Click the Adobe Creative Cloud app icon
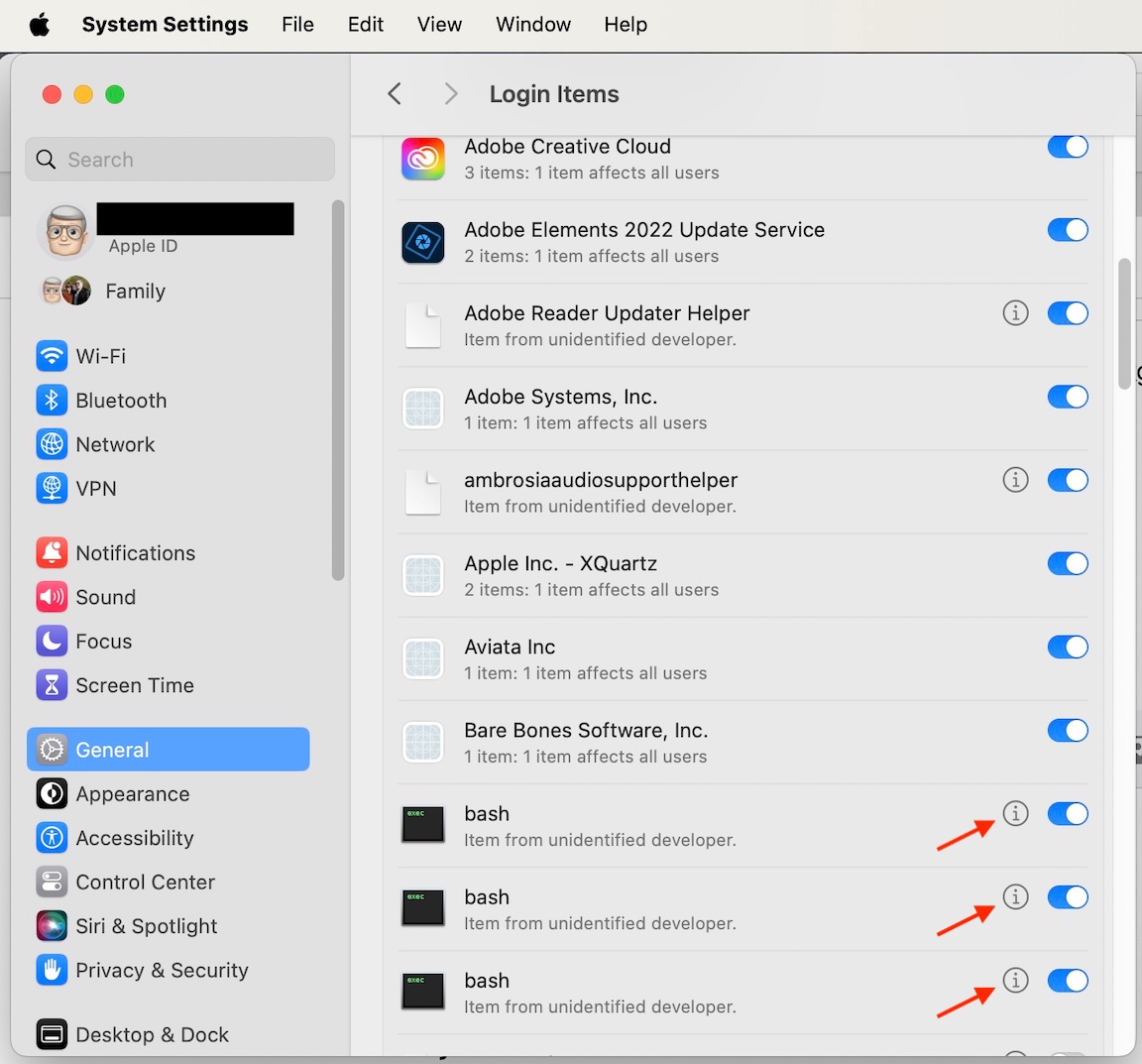Image resolution: width=1142 pixels, height=1064 pixels. pos(423,158)
